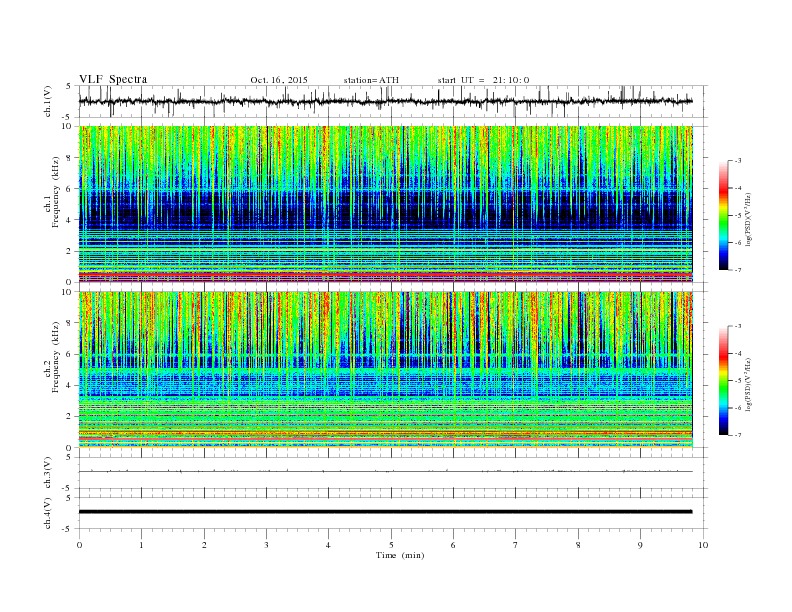Click the 'ch.1(V)' waveform axis label

pos(48,101)
